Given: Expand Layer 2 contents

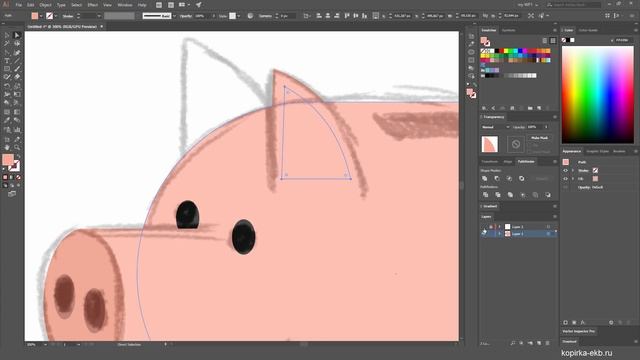Looking at the screenshot, I should 499,227.
